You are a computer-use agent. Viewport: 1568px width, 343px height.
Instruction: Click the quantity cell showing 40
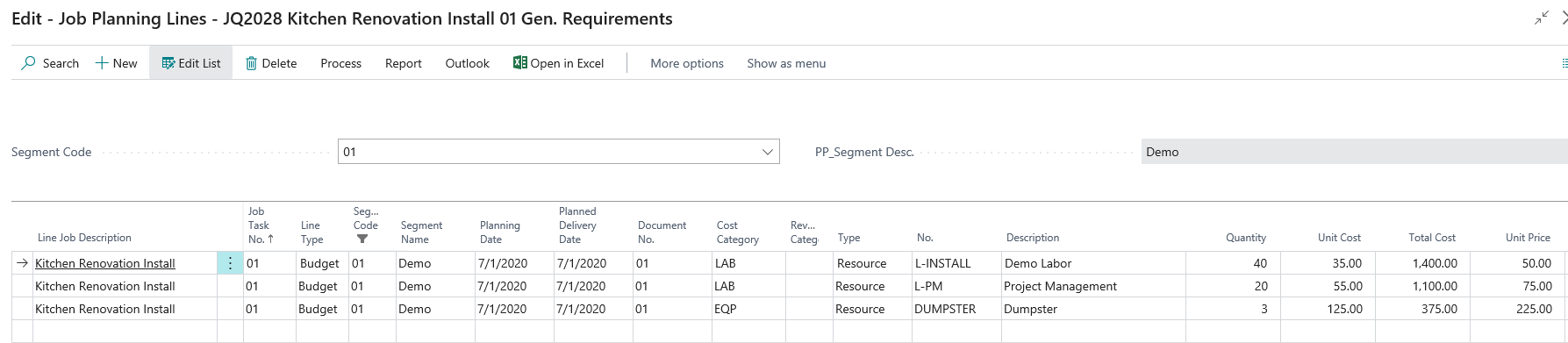pyautogui.click(x=1233, y=263)
